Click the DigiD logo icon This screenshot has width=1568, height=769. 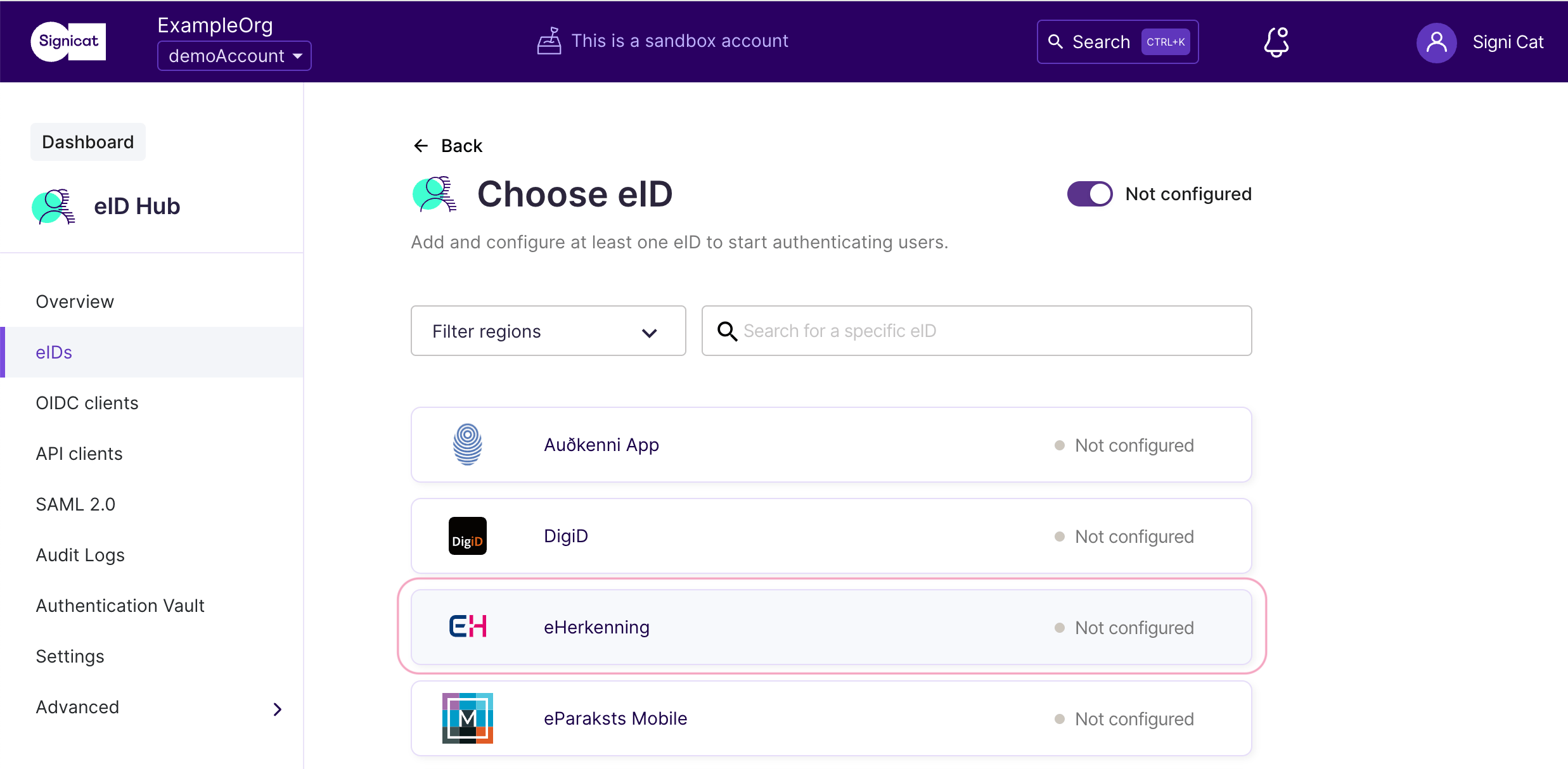point(467,535)
